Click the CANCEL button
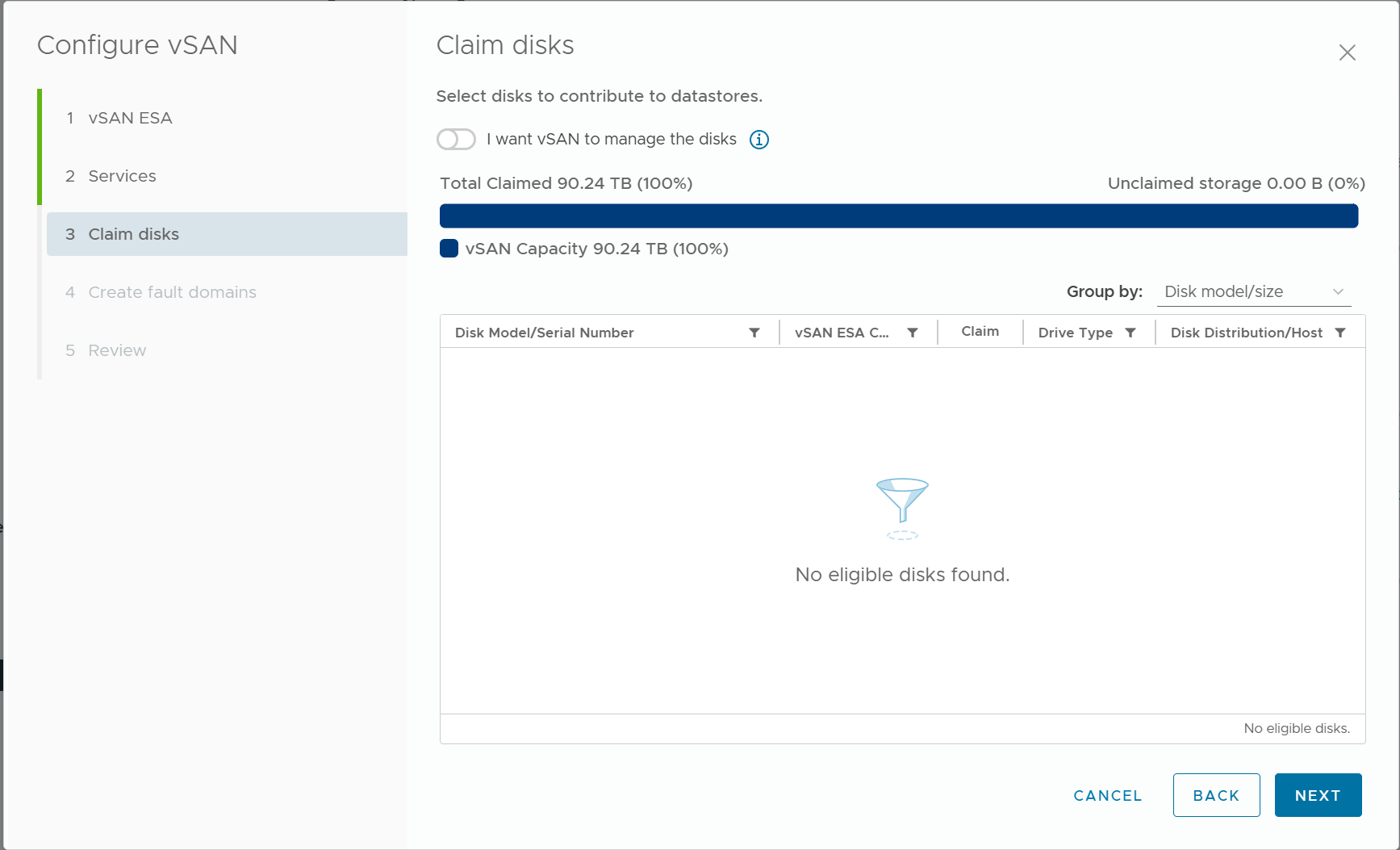Image resolution: width=1400 pixels, height=850 pixels. (1108, 795)
